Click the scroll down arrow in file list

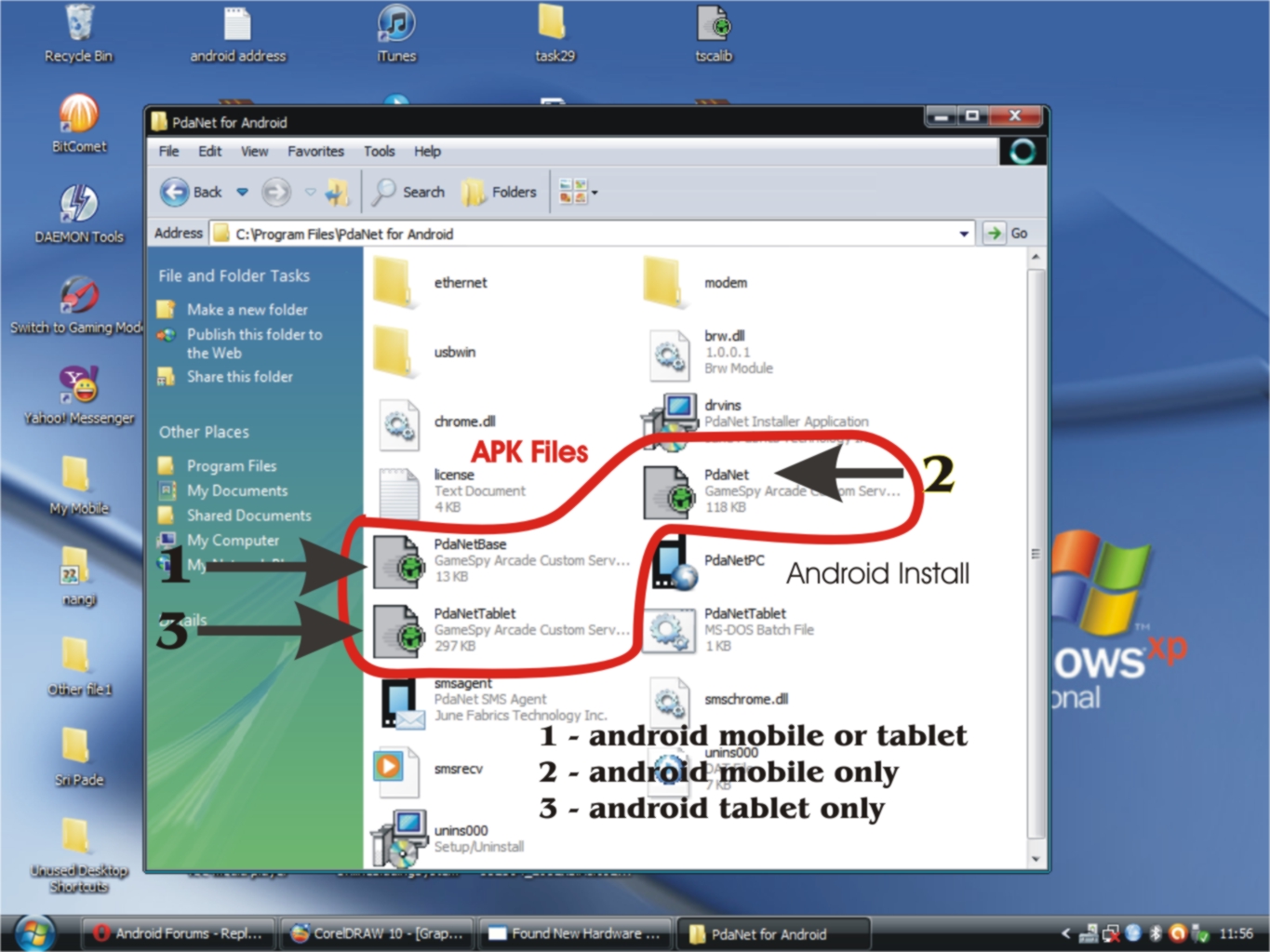[x=1036, y=859]
